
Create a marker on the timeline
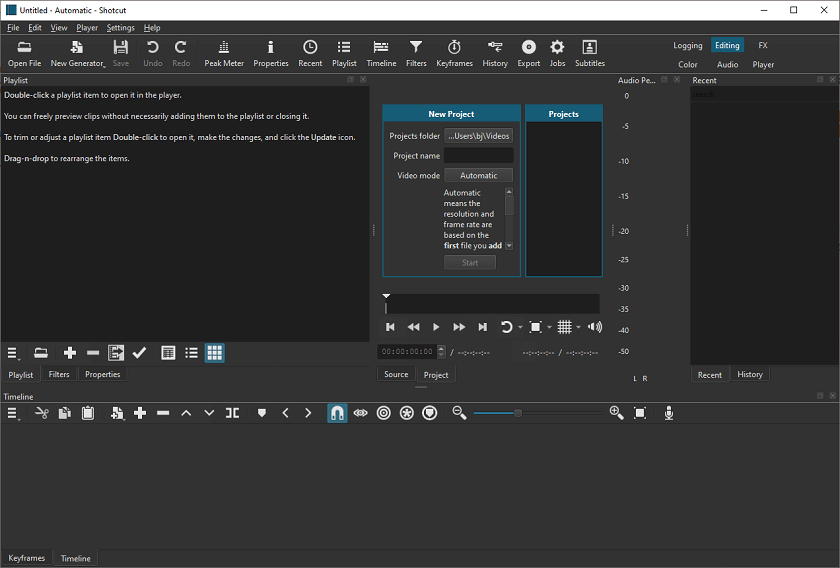click(x=262, y=413)
